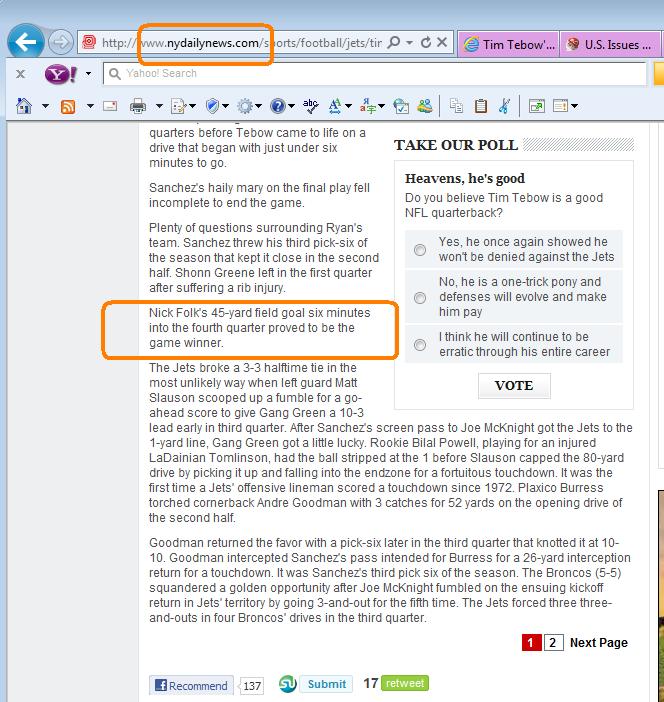The width and height of the screenshot is (664, 702).
Task: Click the blue Help question-mark icon
Action: (x=278, y=106)
